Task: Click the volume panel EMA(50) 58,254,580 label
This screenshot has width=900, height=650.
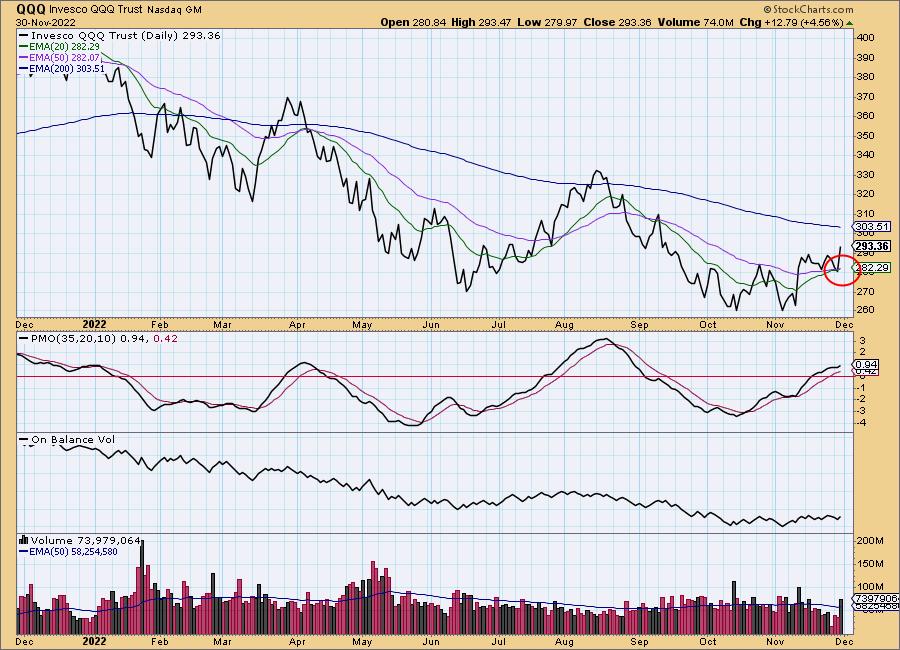Action: pyautogui.click(x=68, y=551)
